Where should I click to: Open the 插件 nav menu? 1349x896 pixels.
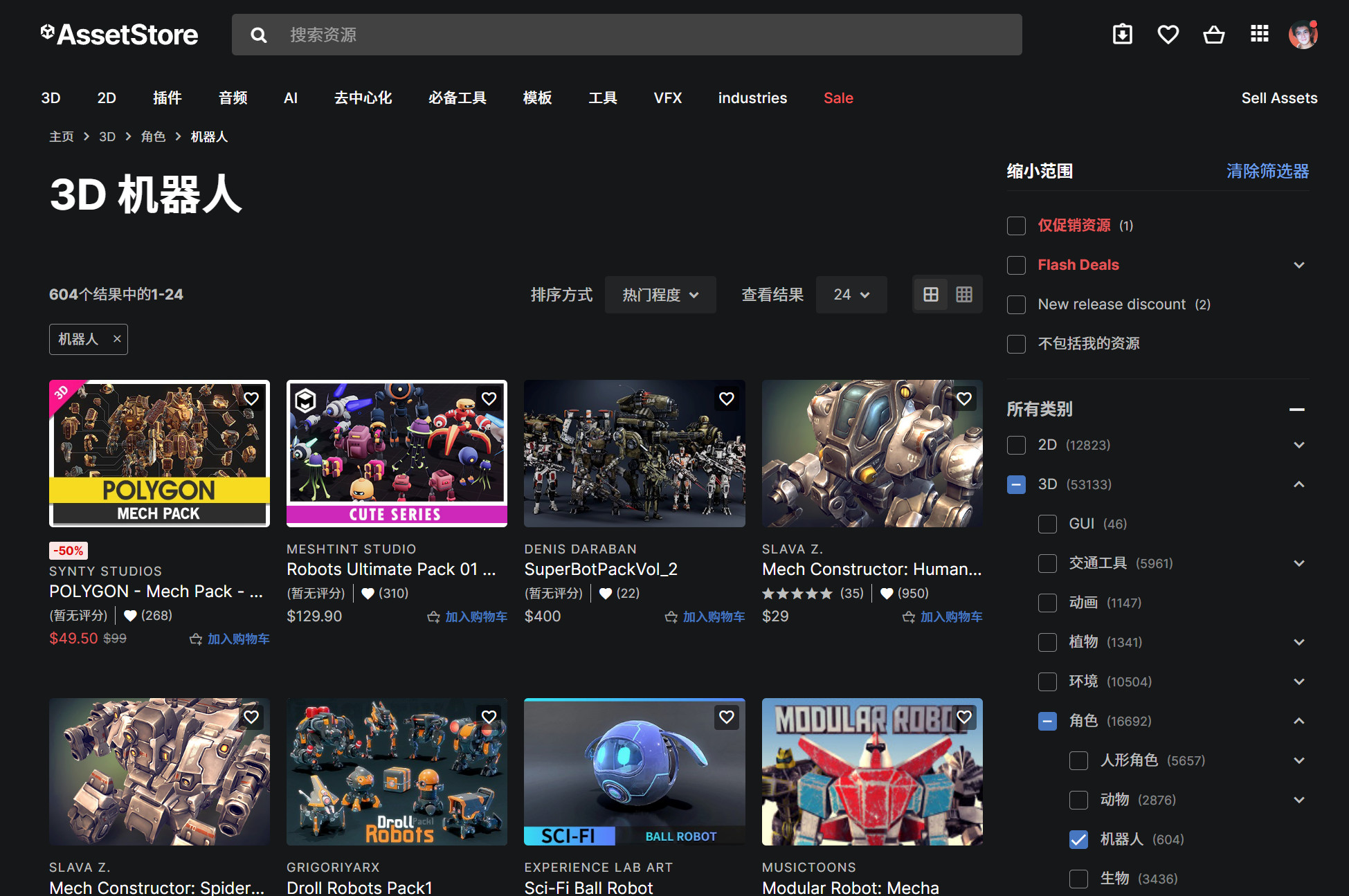click(168, 98)
